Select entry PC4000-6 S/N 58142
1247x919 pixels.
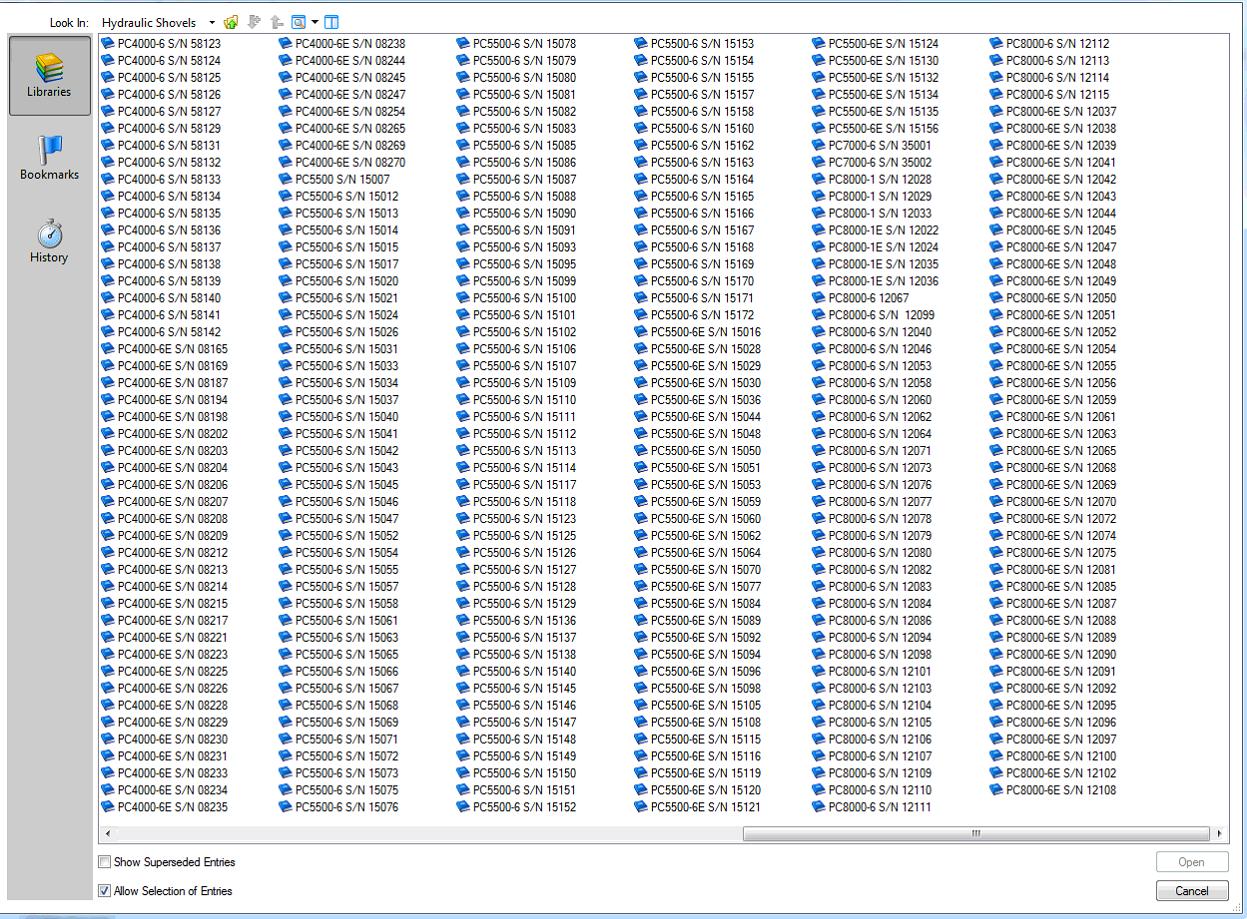pos(169,332)
